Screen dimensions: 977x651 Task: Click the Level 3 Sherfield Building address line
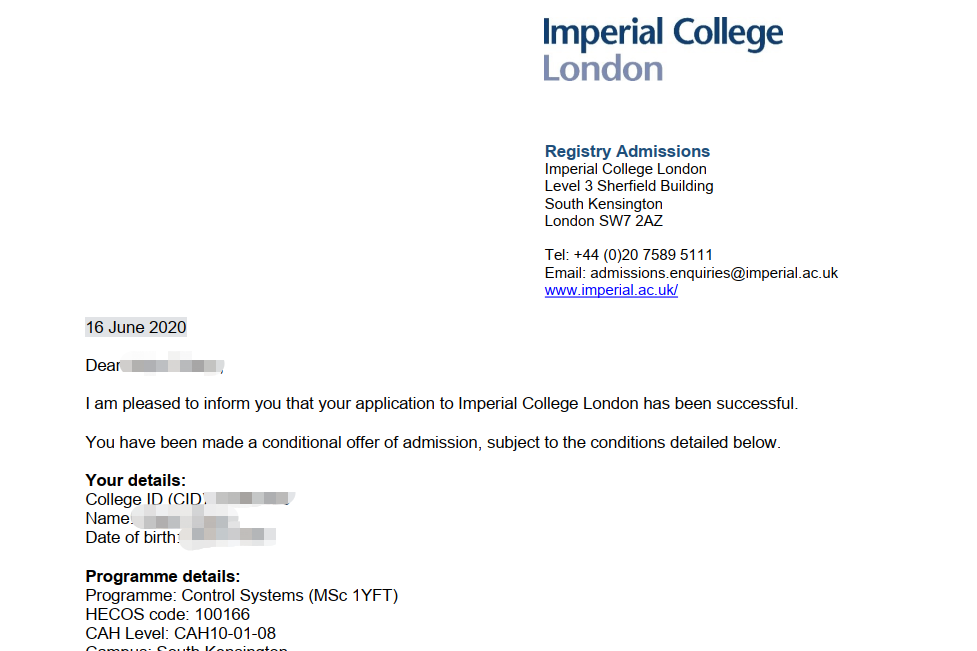(629, 186)
